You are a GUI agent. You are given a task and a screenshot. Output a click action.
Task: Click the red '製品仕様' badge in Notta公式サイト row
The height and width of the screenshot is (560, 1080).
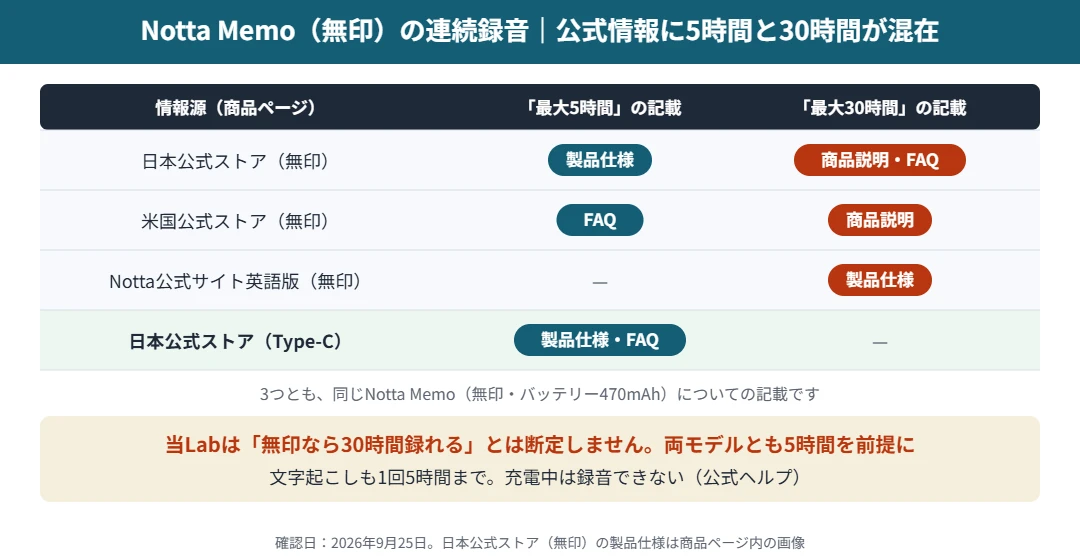point(880,280)
